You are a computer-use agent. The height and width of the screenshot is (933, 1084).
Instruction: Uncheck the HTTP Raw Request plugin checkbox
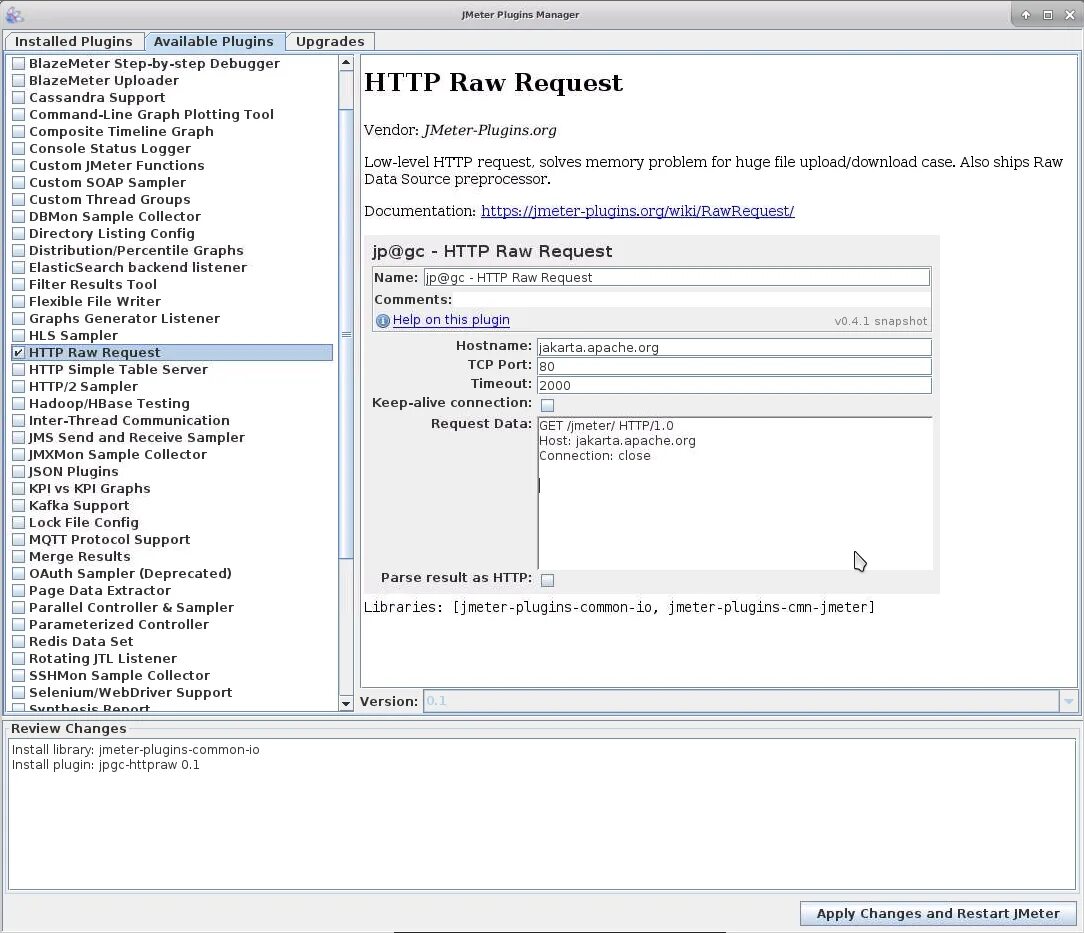pyautogui.click(x=19, y=352)
